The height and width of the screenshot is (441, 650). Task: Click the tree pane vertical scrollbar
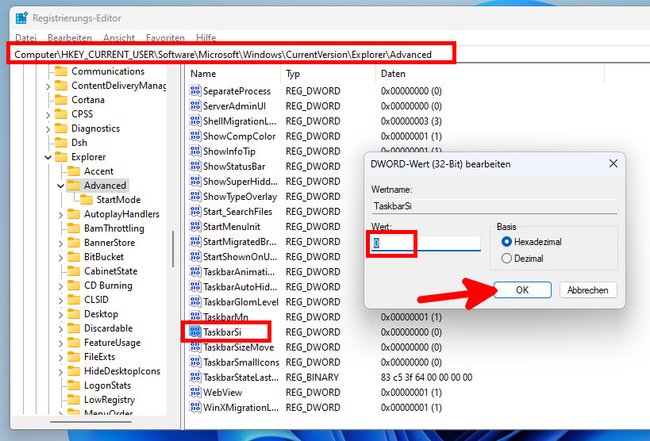(173, 249)
